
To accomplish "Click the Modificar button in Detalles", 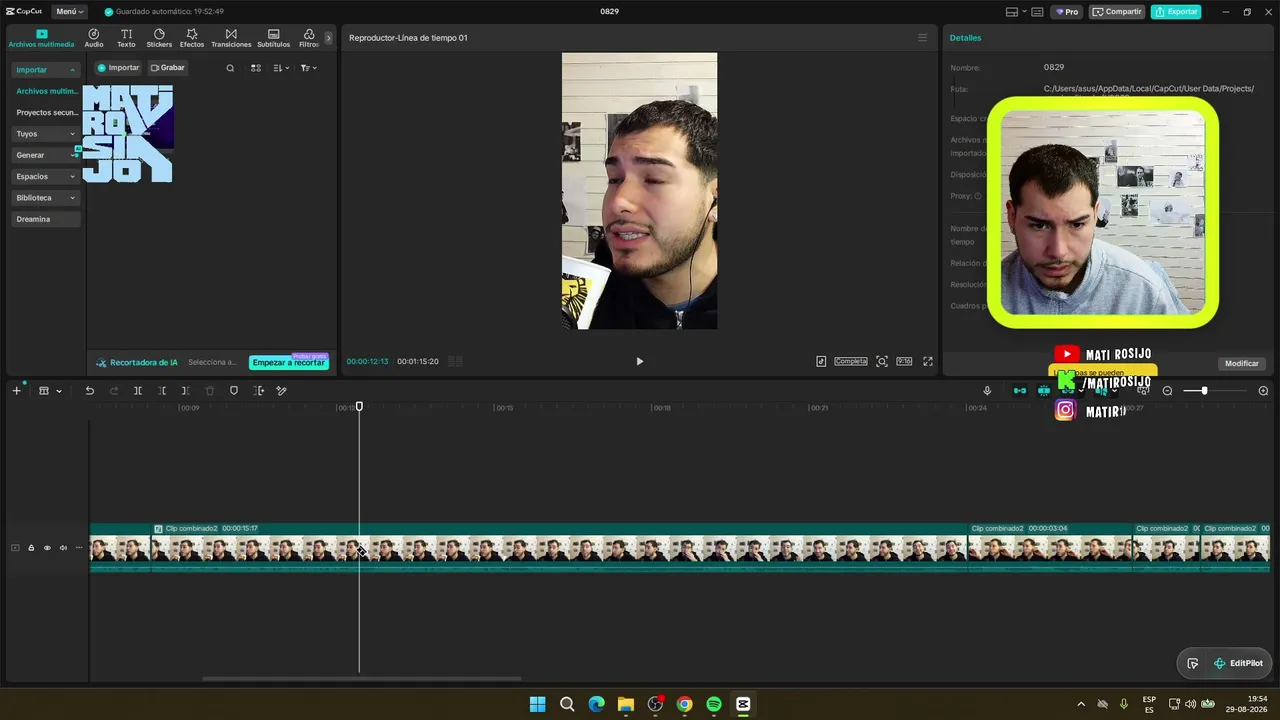I will [x=1242, y=363].
